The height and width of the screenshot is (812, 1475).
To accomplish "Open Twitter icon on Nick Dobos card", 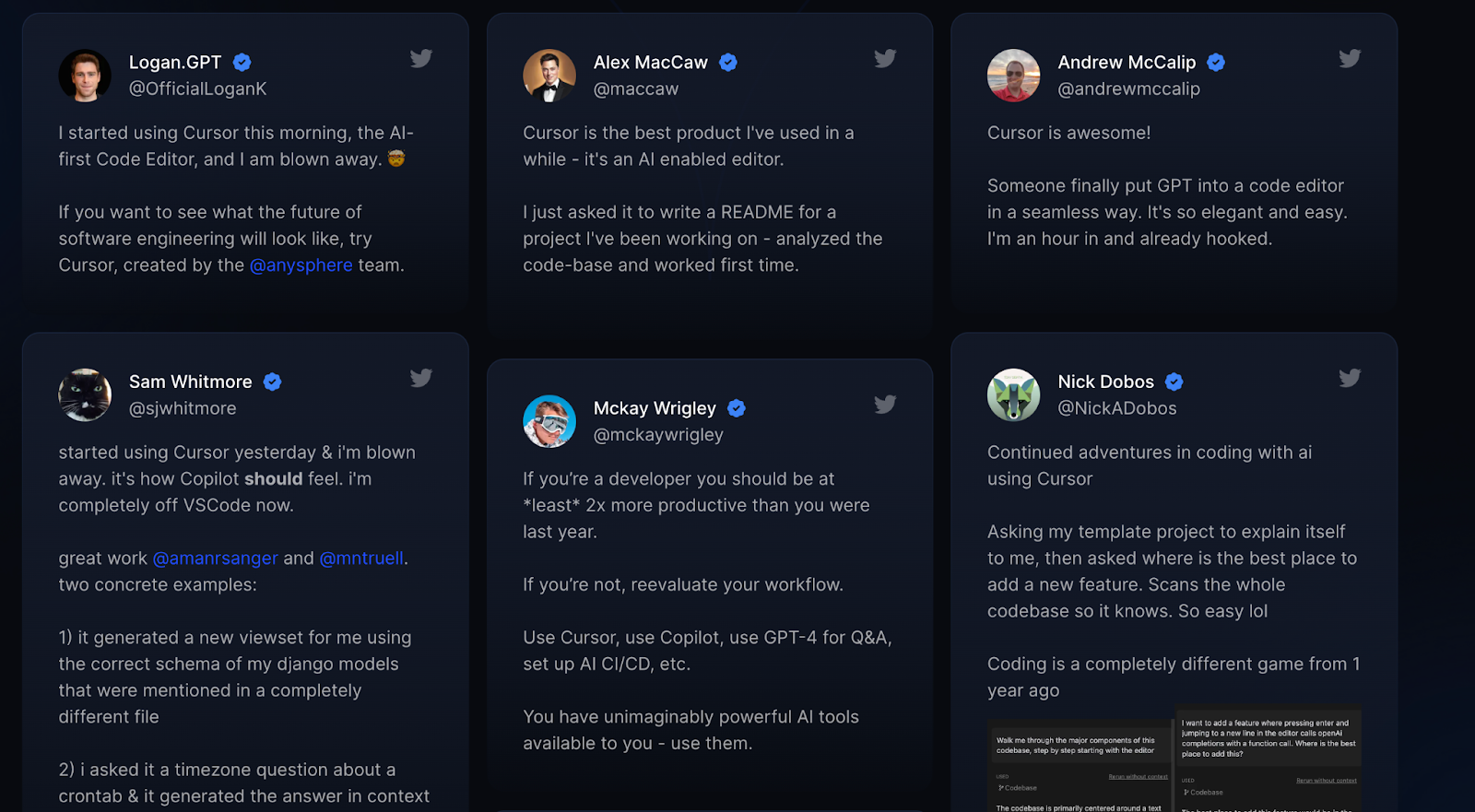I will click(x=1350, y=378).
